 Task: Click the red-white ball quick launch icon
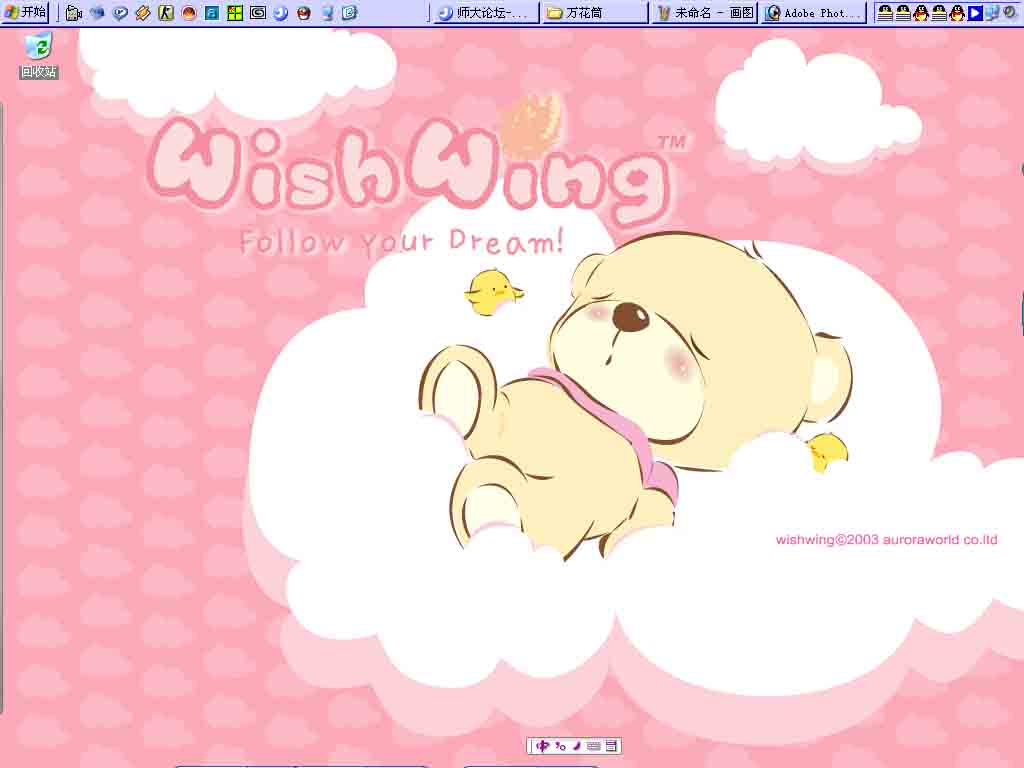(x=304, y=13)
